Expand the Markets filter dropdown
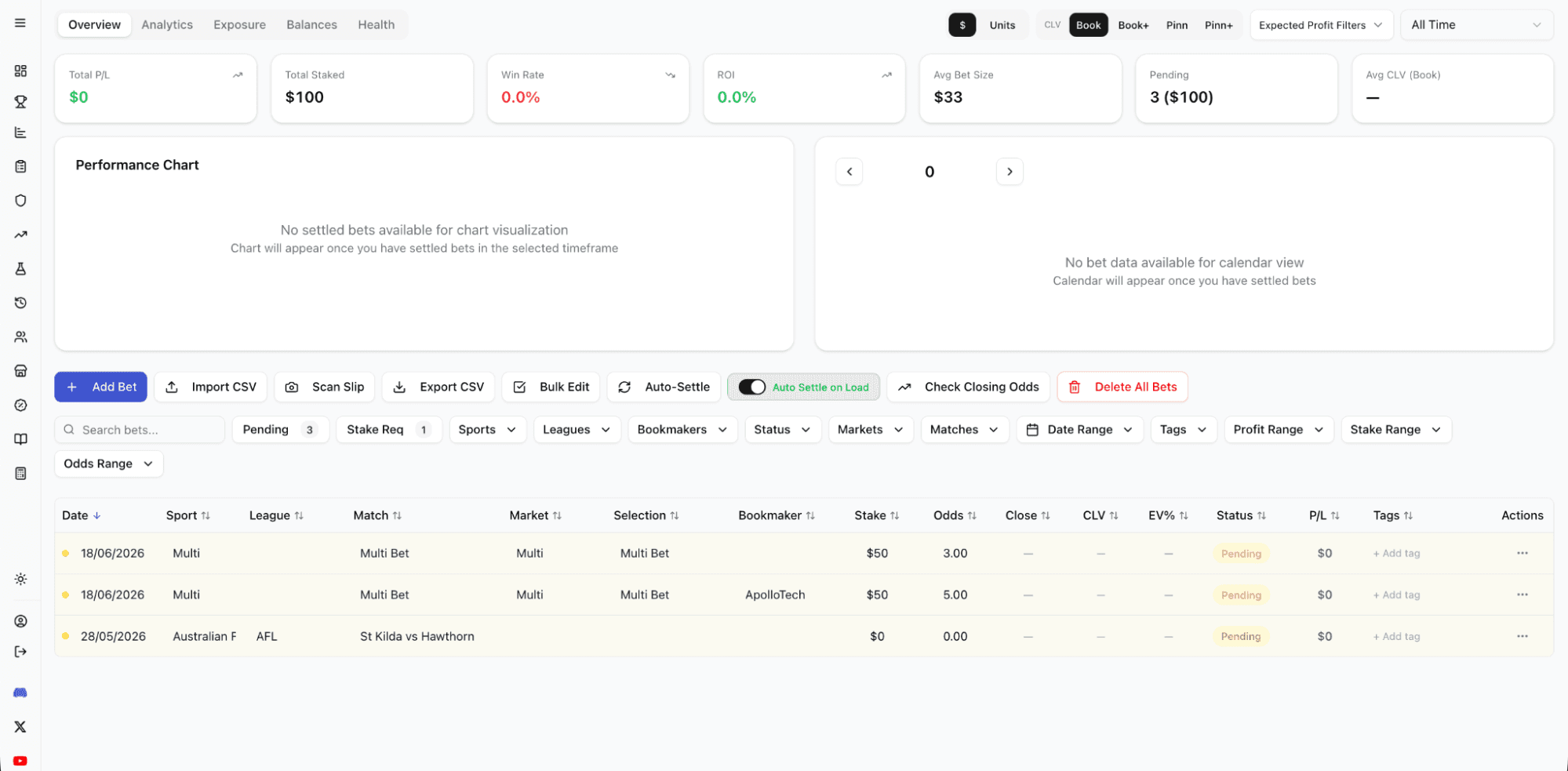The height and width of the screenshot is (771, 1568). pos(871,430)
